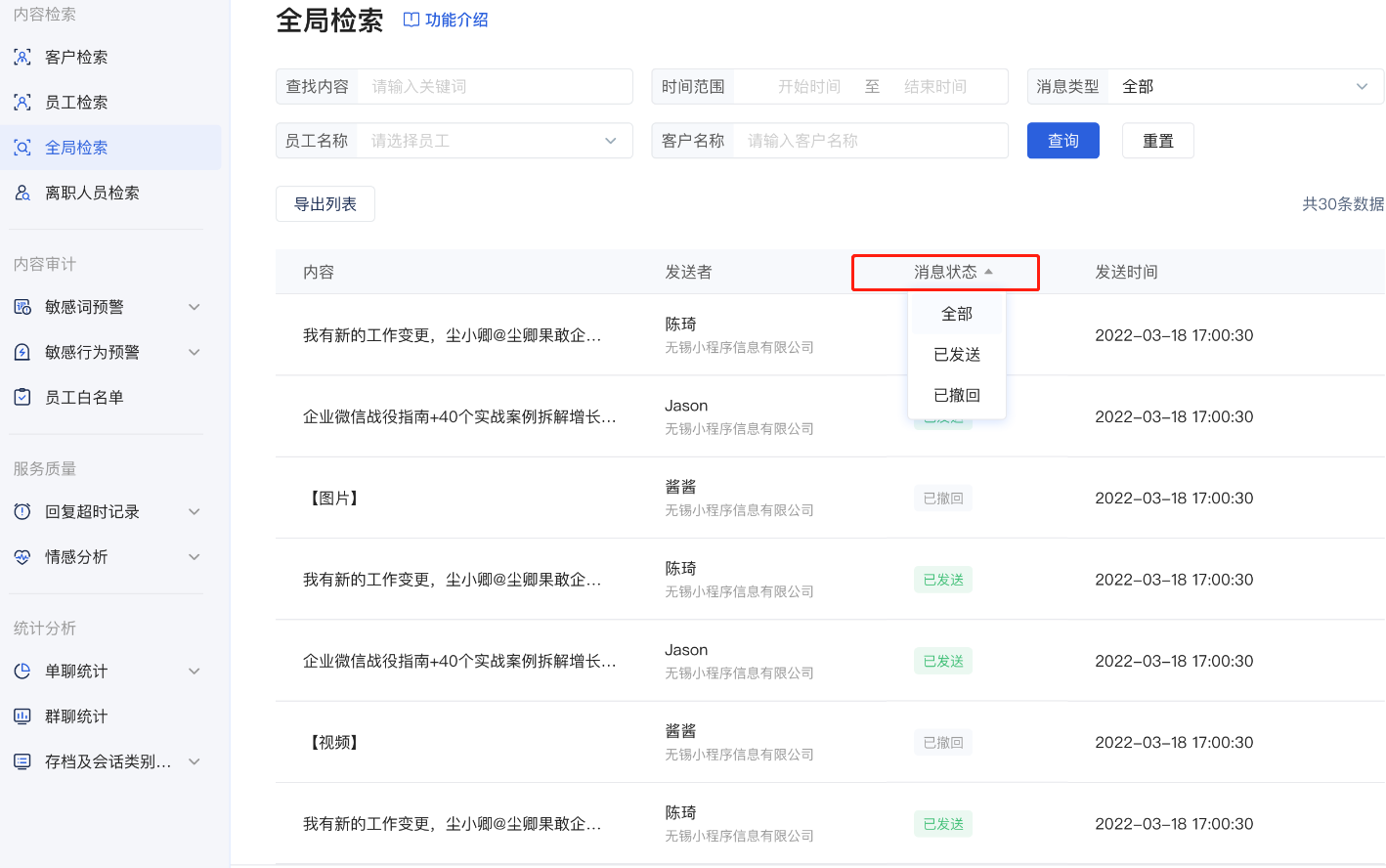This screenshot has width=1386, height=868.
Task: Click the 全局检索 sidebar icon
Action: pyautogui.click(x=22, y=148)
